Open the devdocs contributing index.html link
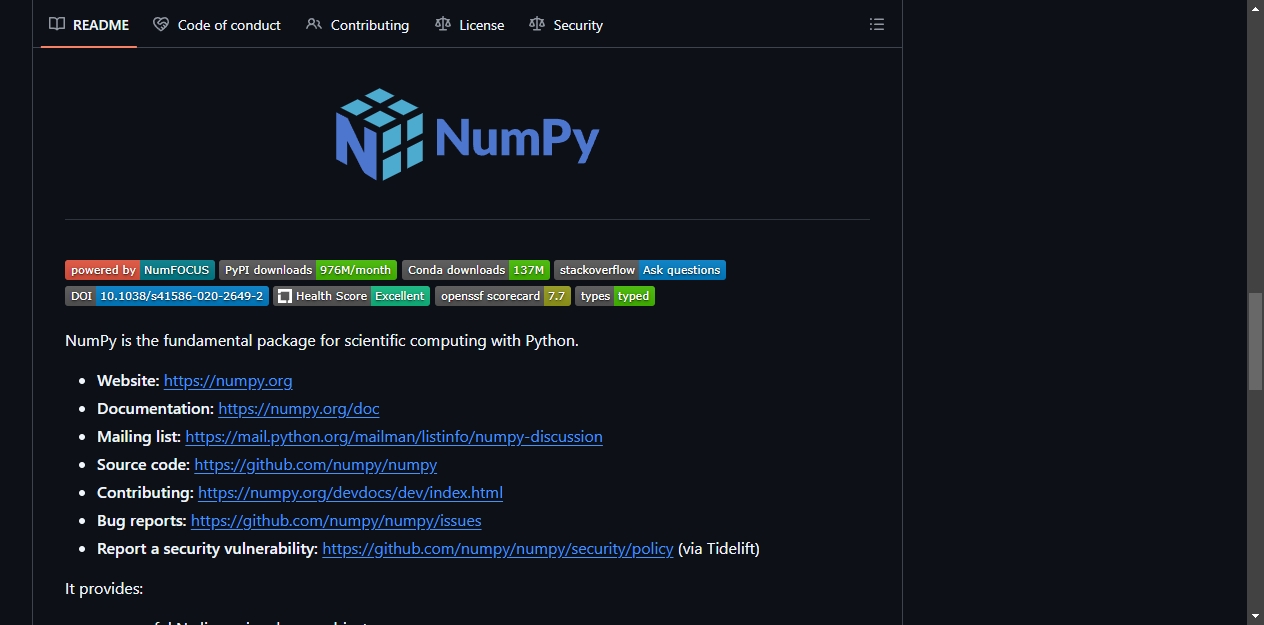Image resolution: width=1264 pixels, height=625 pixels. pyautogui.click(x=350, y=493)
